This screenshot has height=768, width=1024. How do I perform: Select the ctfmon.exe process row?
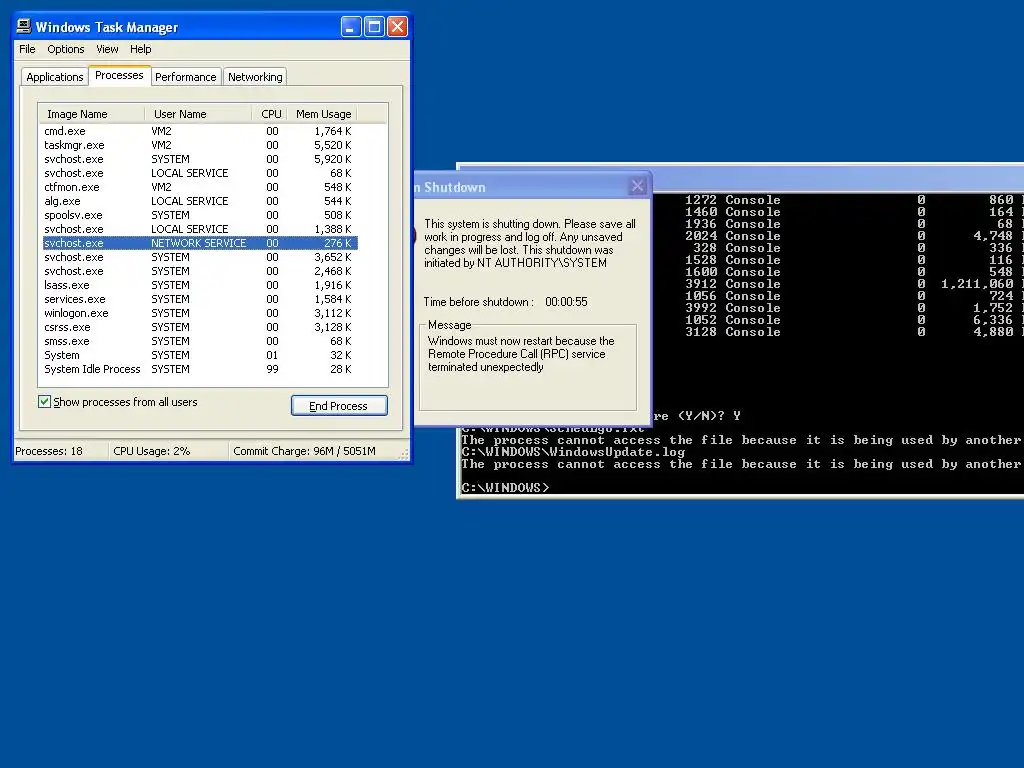(x=199, y=187)
